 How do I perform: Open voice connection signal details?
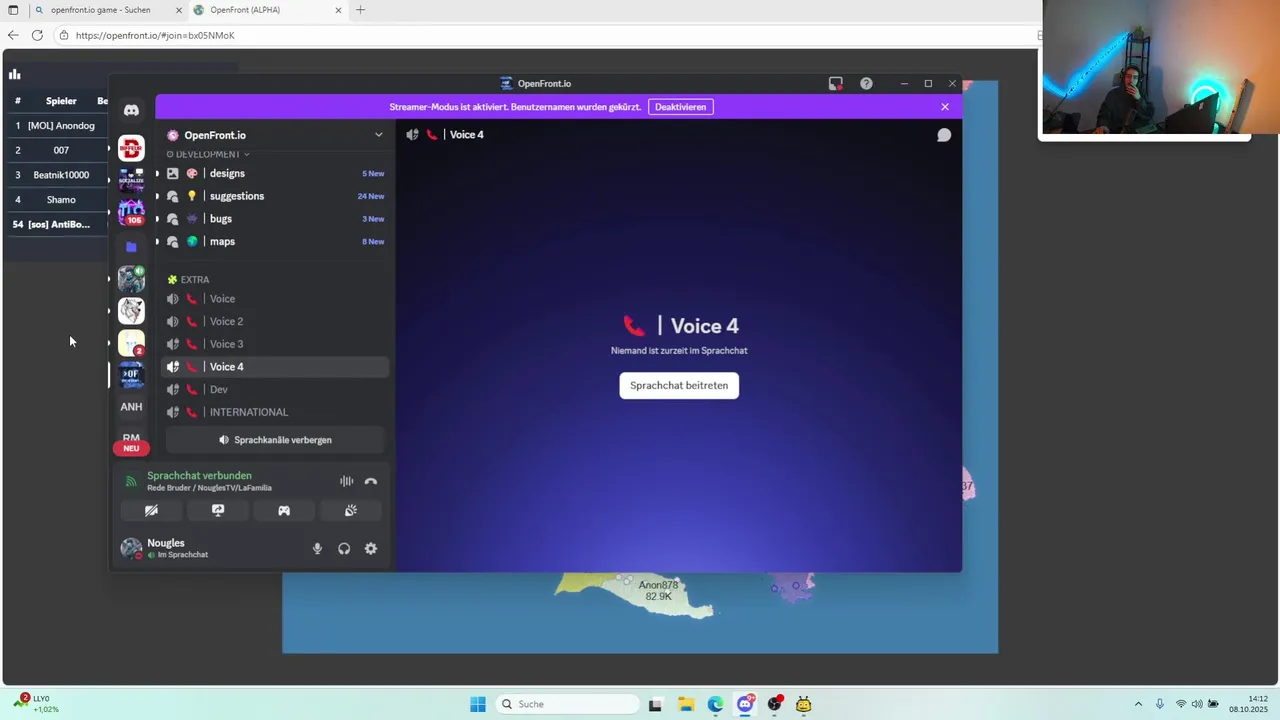tap(130, 482)
